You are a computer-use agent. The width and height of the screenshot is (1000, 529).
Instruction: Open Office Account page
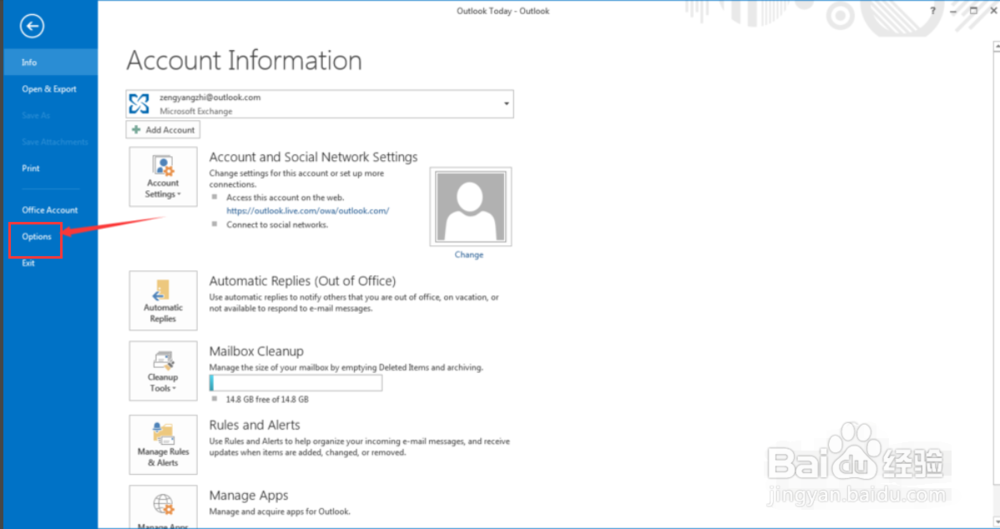[50, 210]
